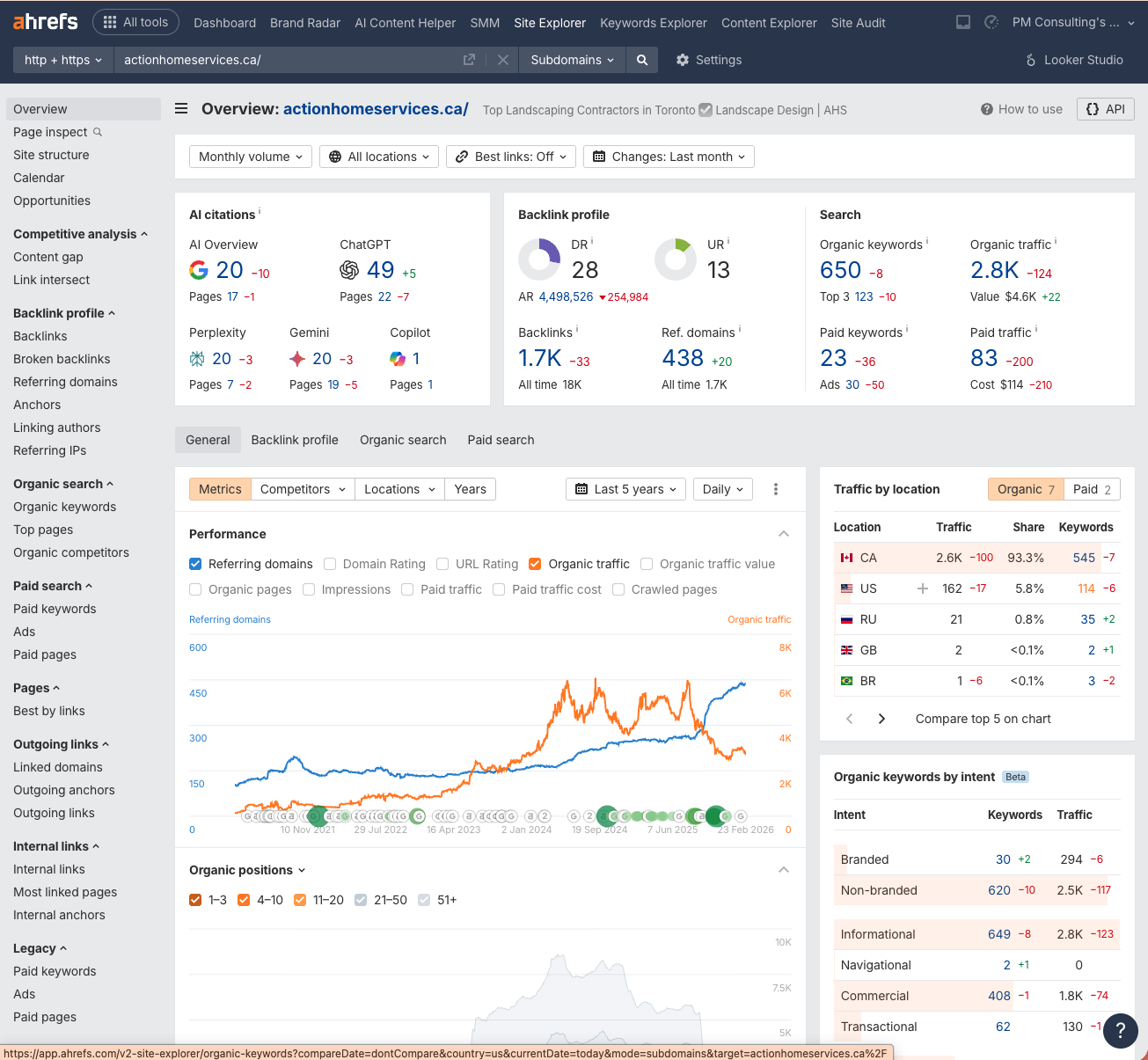
Task: Click Compare top 5 on chart
Action: (983, 719)
